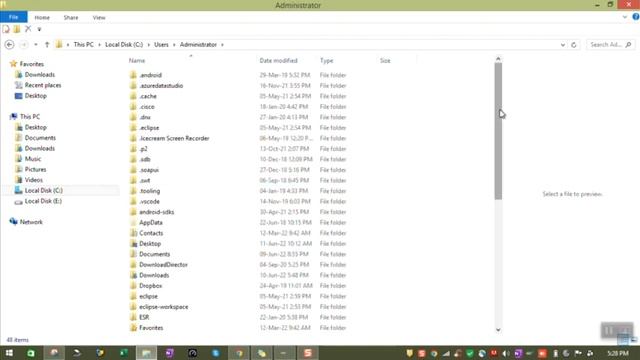Screen dimensions: 640x360
Task: Open Videos under This PC
Action: 33,180
